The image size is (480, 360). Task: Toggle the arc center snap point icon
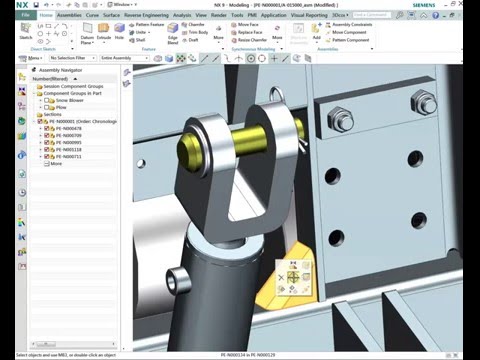[251, 59]
